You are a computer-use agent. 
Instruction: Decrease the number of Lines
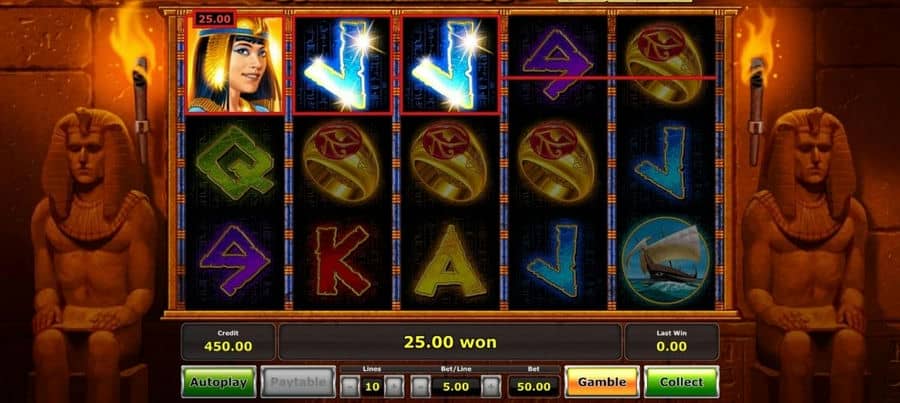click(350, 386)
